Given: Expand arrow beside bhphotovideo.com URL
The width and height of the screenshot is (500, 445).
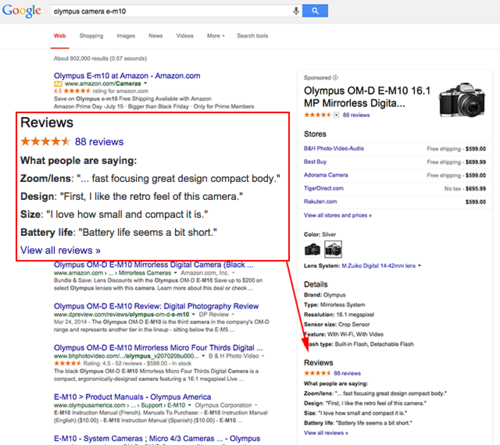Looking at the screenshot, I should coord(203,356).
